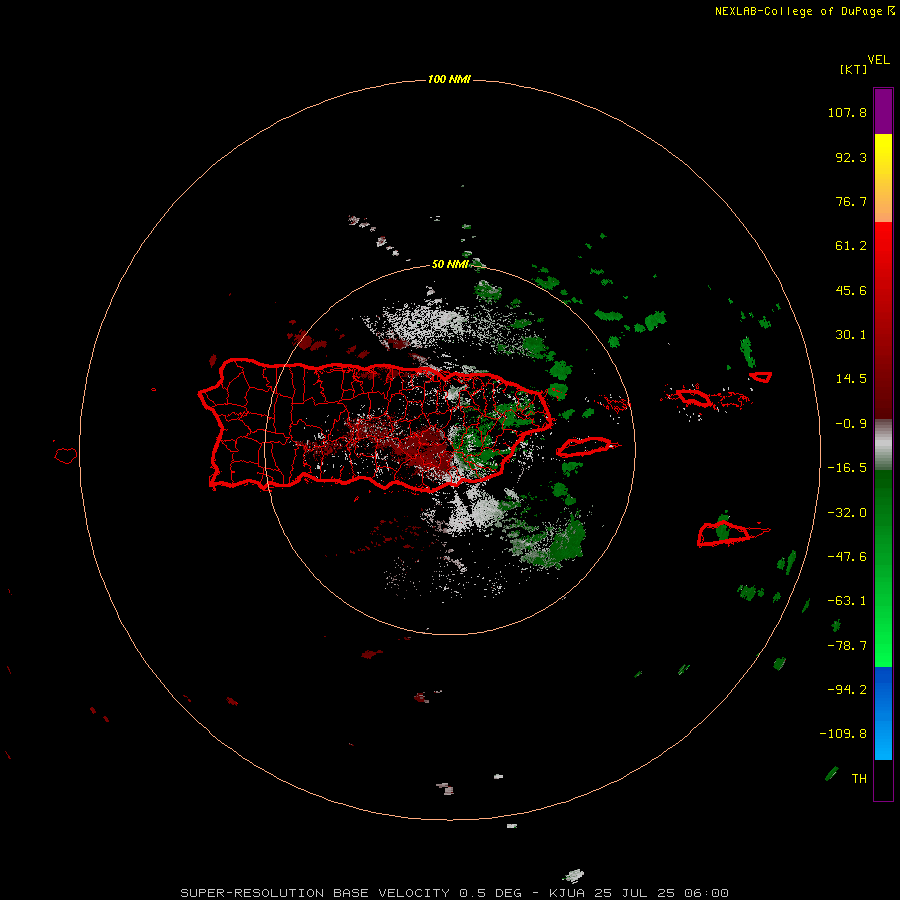This screenshot has height=900, width=900.
Task: Click the Super-Resolution Base Velocity caption
Action: pos(455,893)
